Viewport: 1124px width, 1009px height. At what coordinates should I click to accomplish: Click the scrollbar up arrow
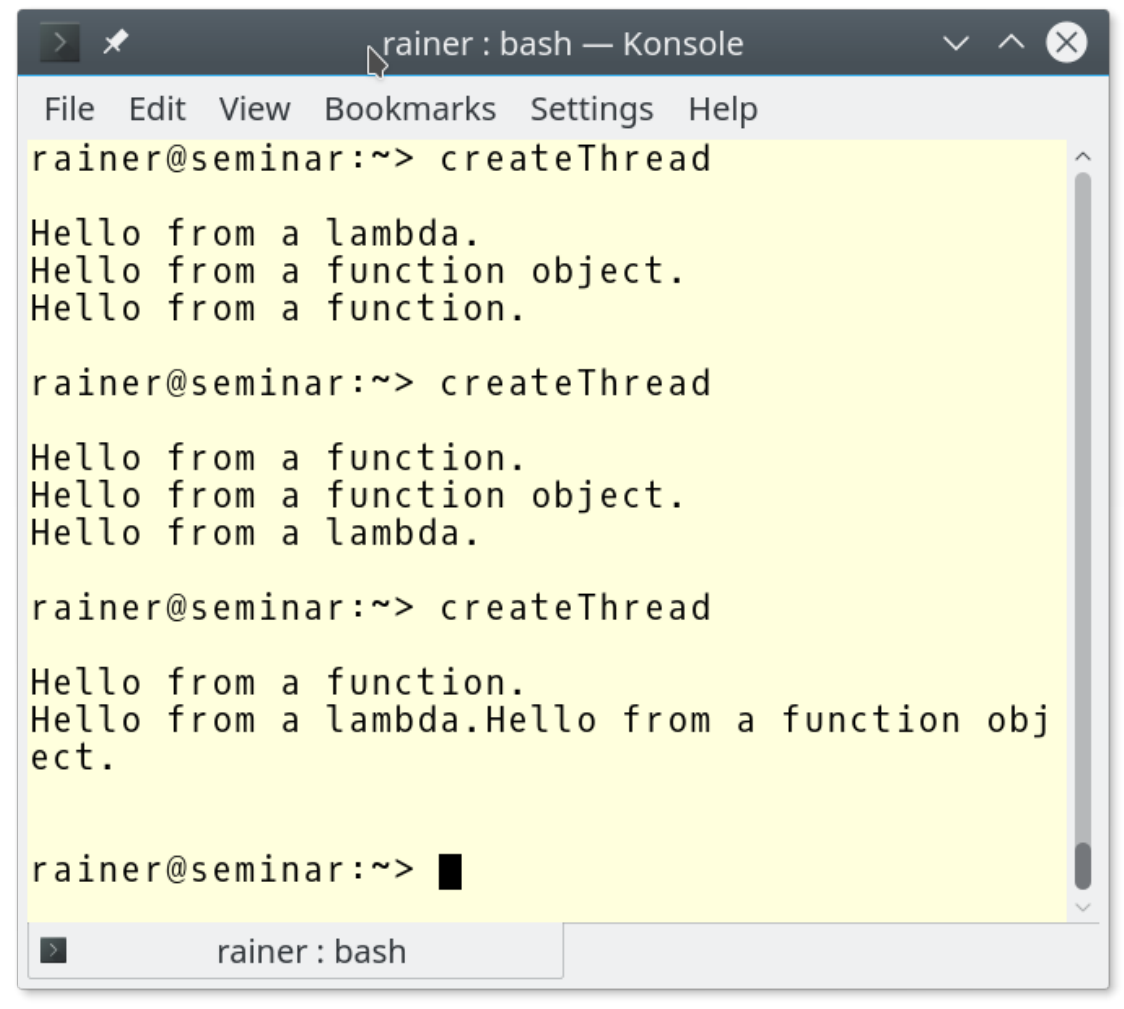point(1082,158)
